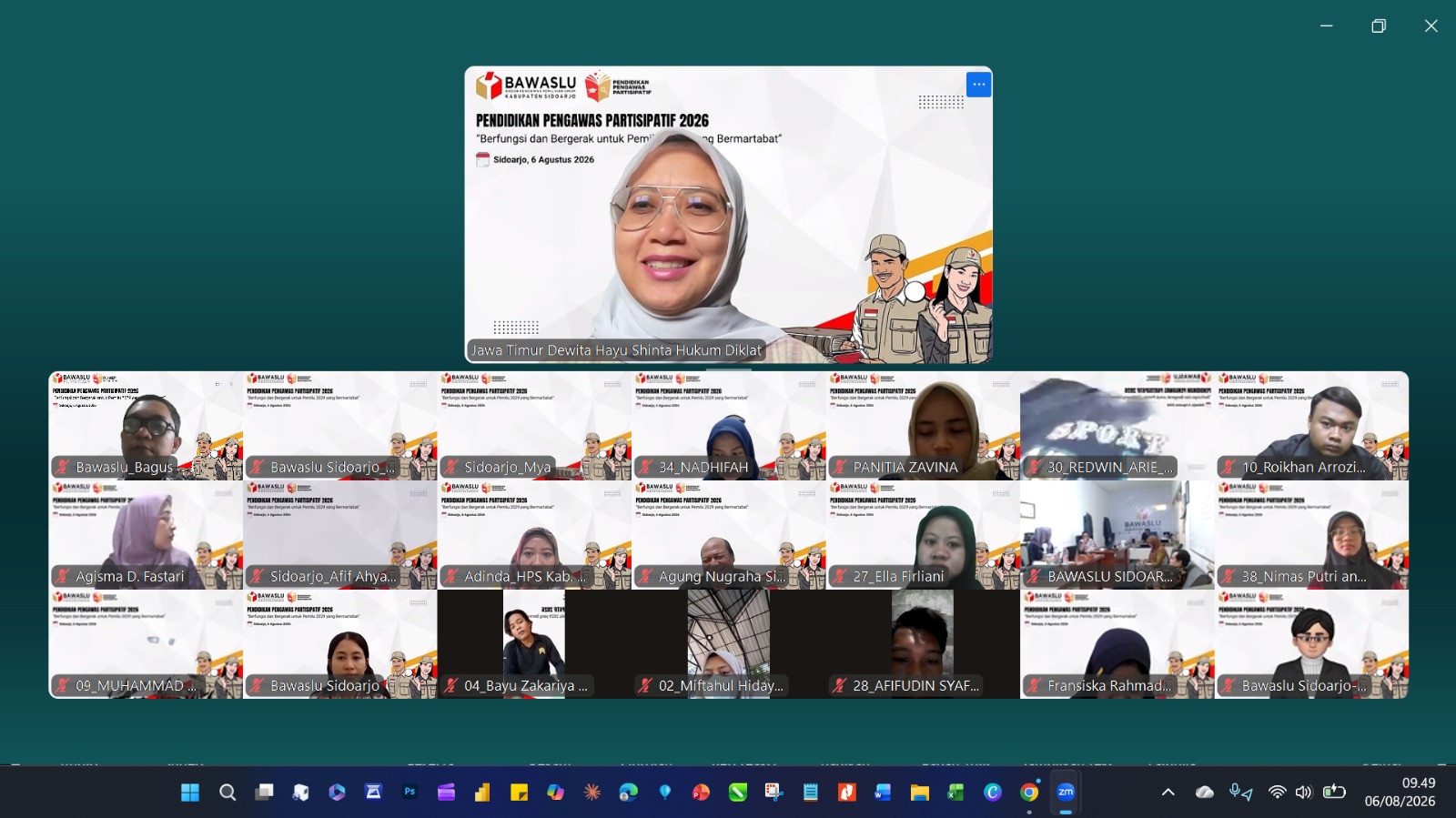
Task: Open Wi-Fi network settings in tray
Action: (1278, 793)
